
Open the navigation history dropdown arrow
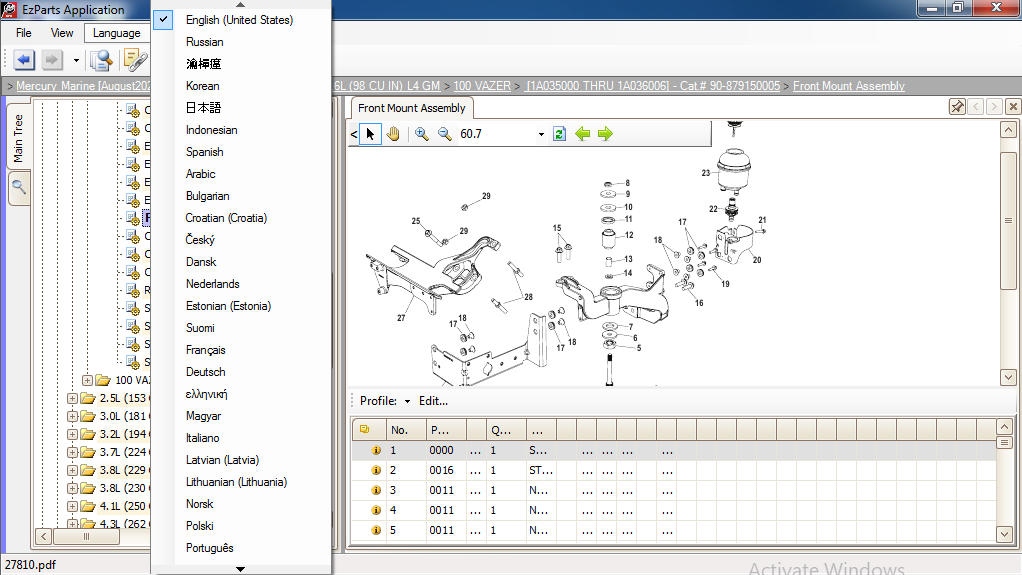pyautogui.click(x=76, y=61)
